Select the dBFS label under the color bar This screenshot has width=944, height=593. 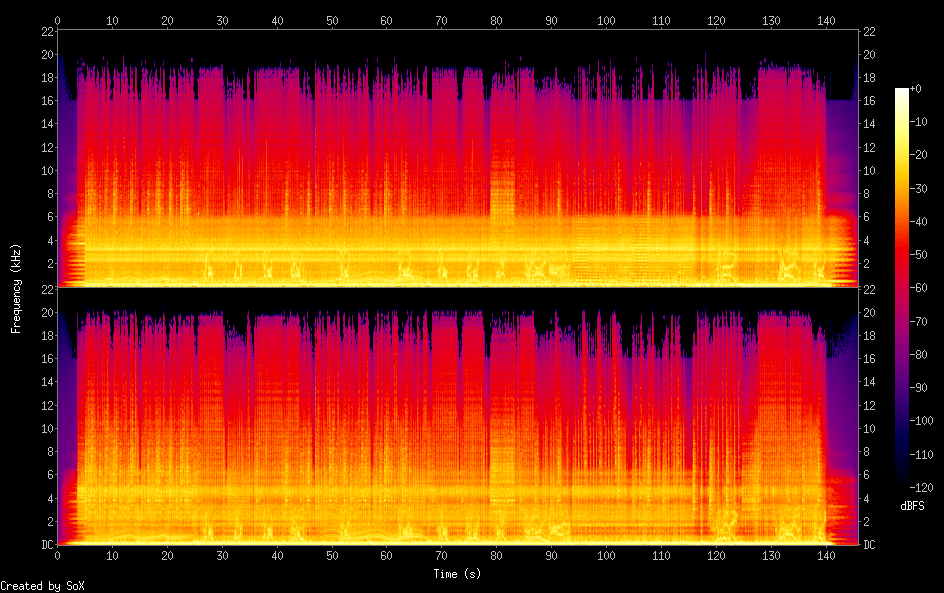click(x=912, y=506)
